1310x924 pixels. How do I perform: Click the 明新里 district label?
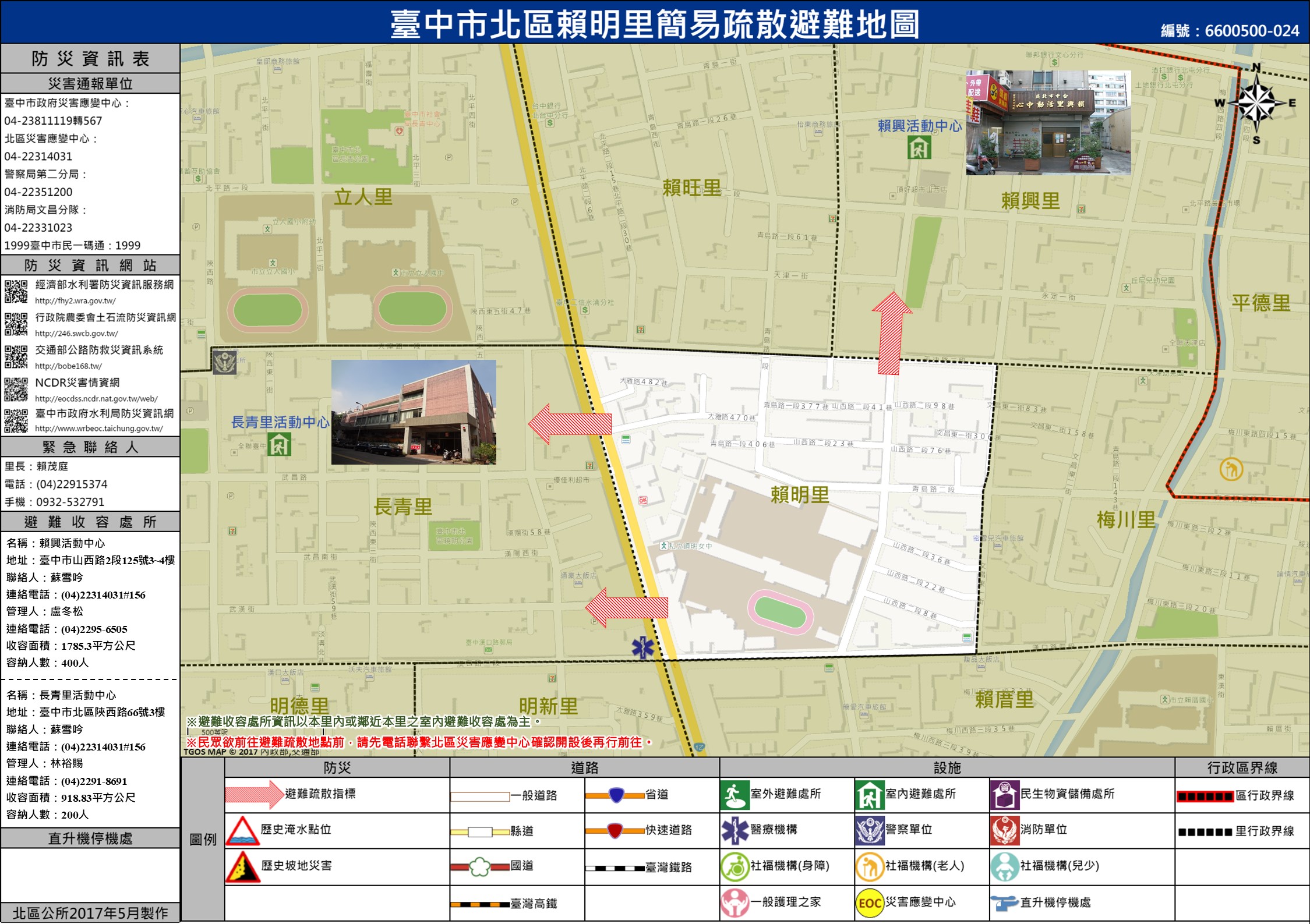click(x=548, y=706)
